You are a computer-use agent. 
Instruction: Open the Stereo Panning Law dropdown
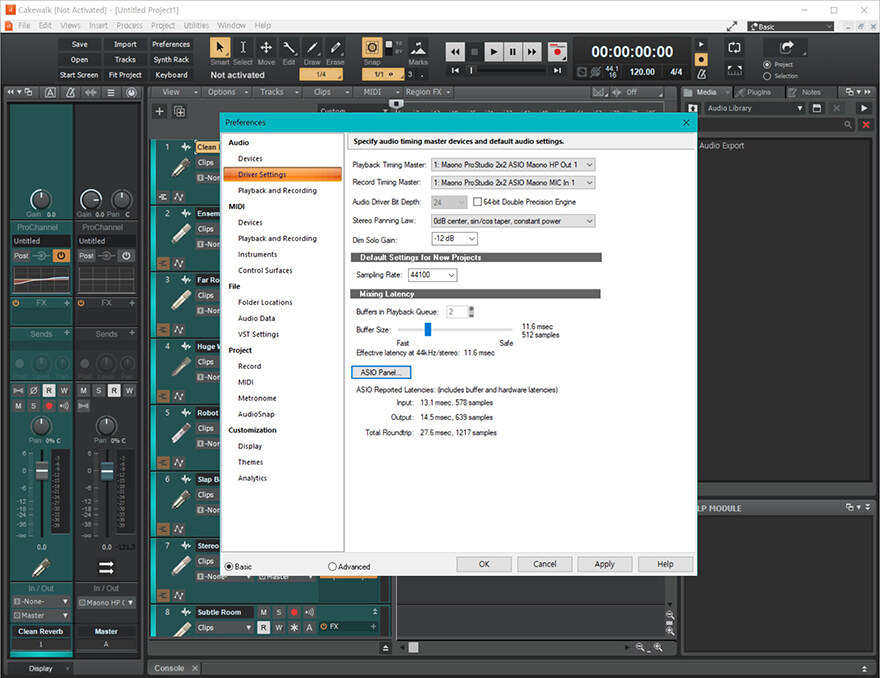click(512, 220)
